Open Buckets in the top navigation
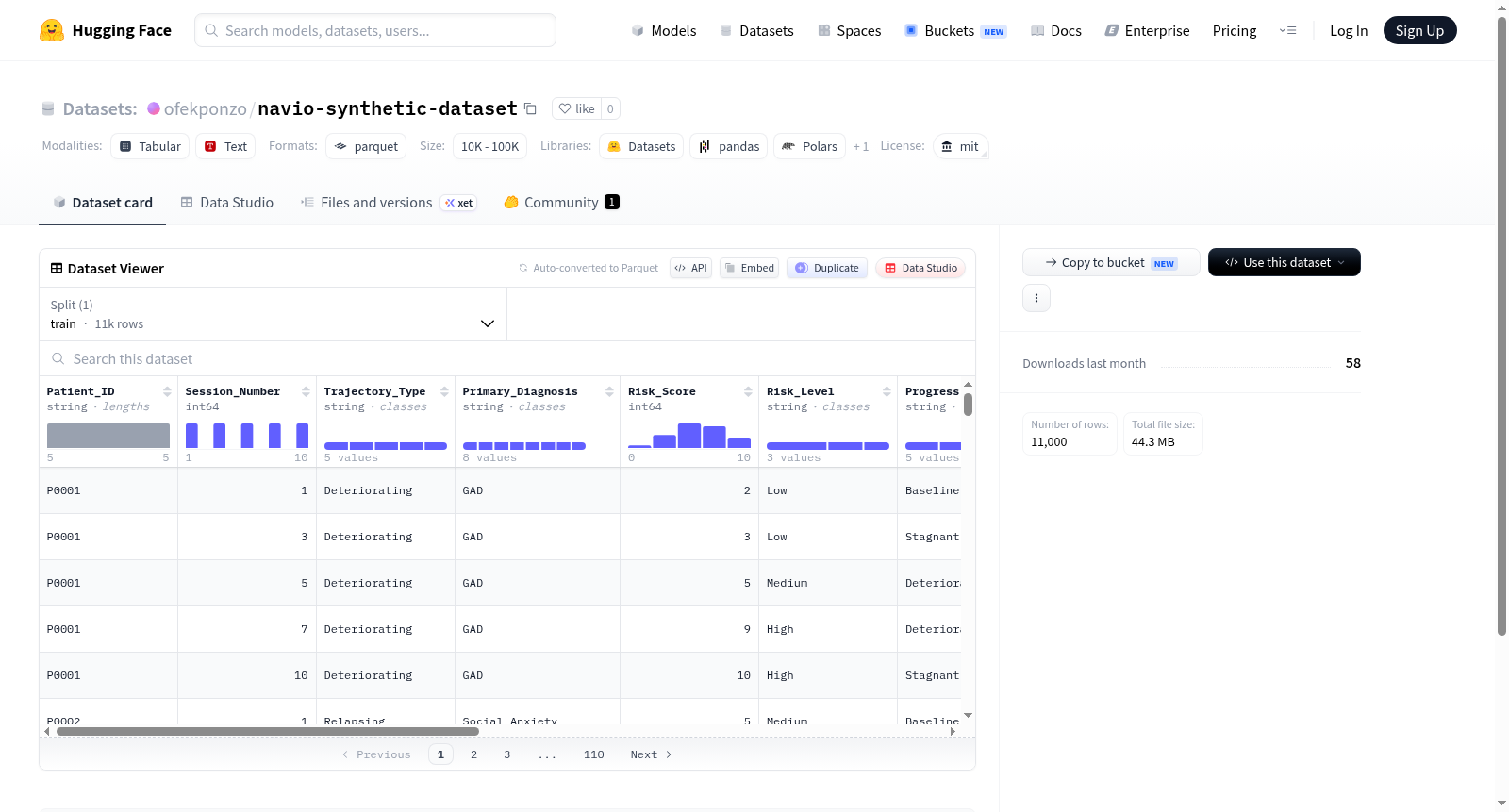The width and height of the screenshot is (1509, 812). [954, 31]
